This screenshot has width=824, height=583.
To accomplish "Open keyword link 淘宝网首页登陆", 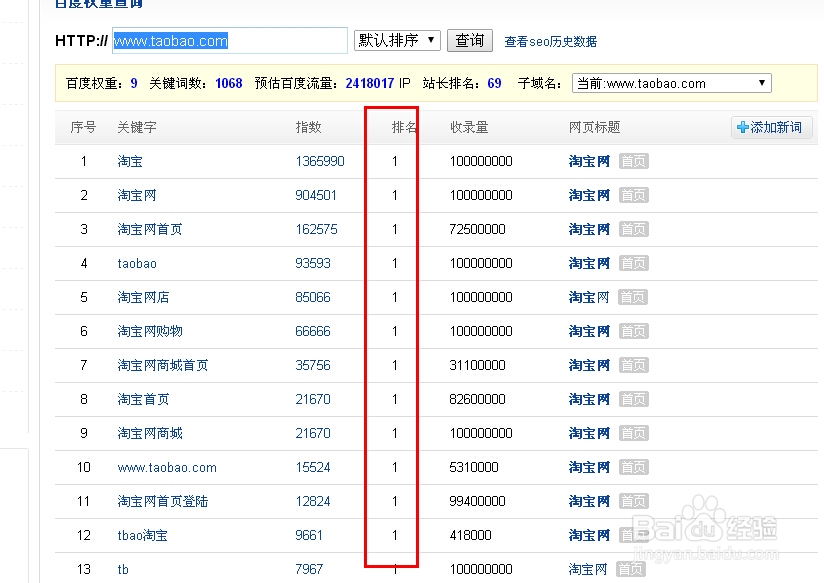I will (162, 502).
